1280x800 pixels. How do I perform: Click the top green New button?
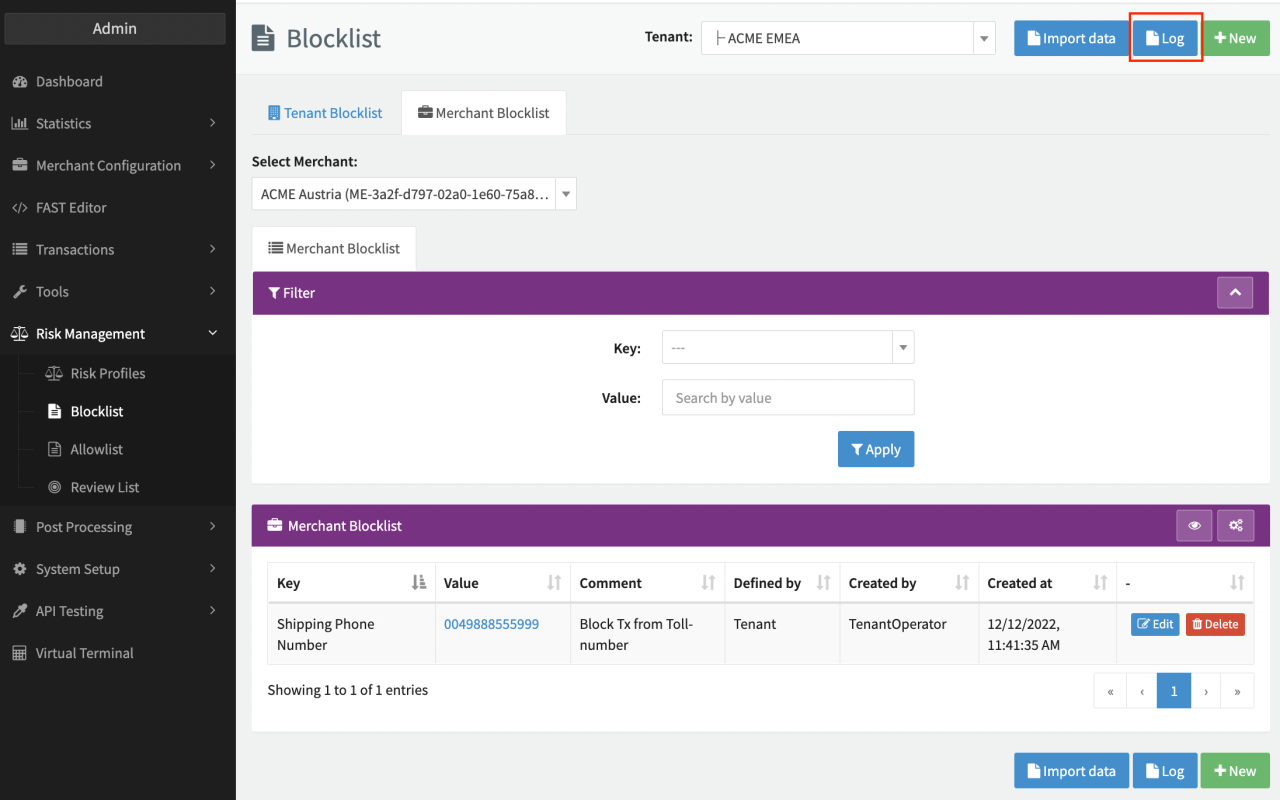coord(1235,38)
